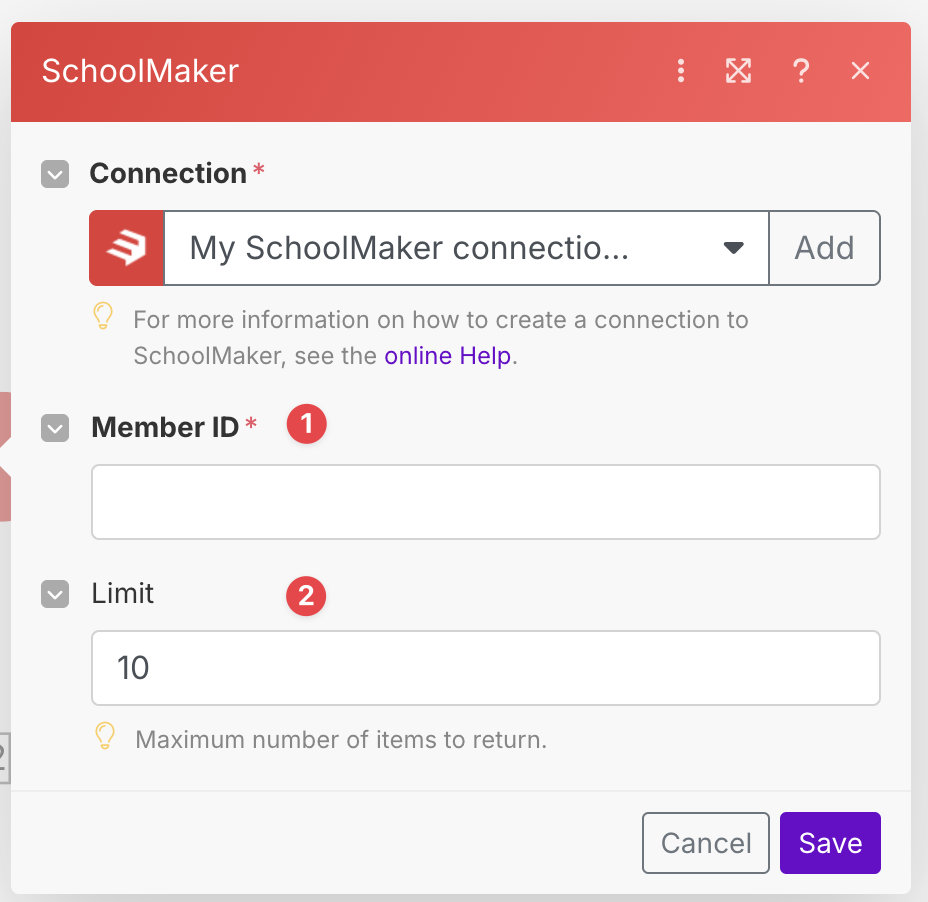928x902 pixels.
Task: Cancel the module settings
Action: tap(705, 843)
